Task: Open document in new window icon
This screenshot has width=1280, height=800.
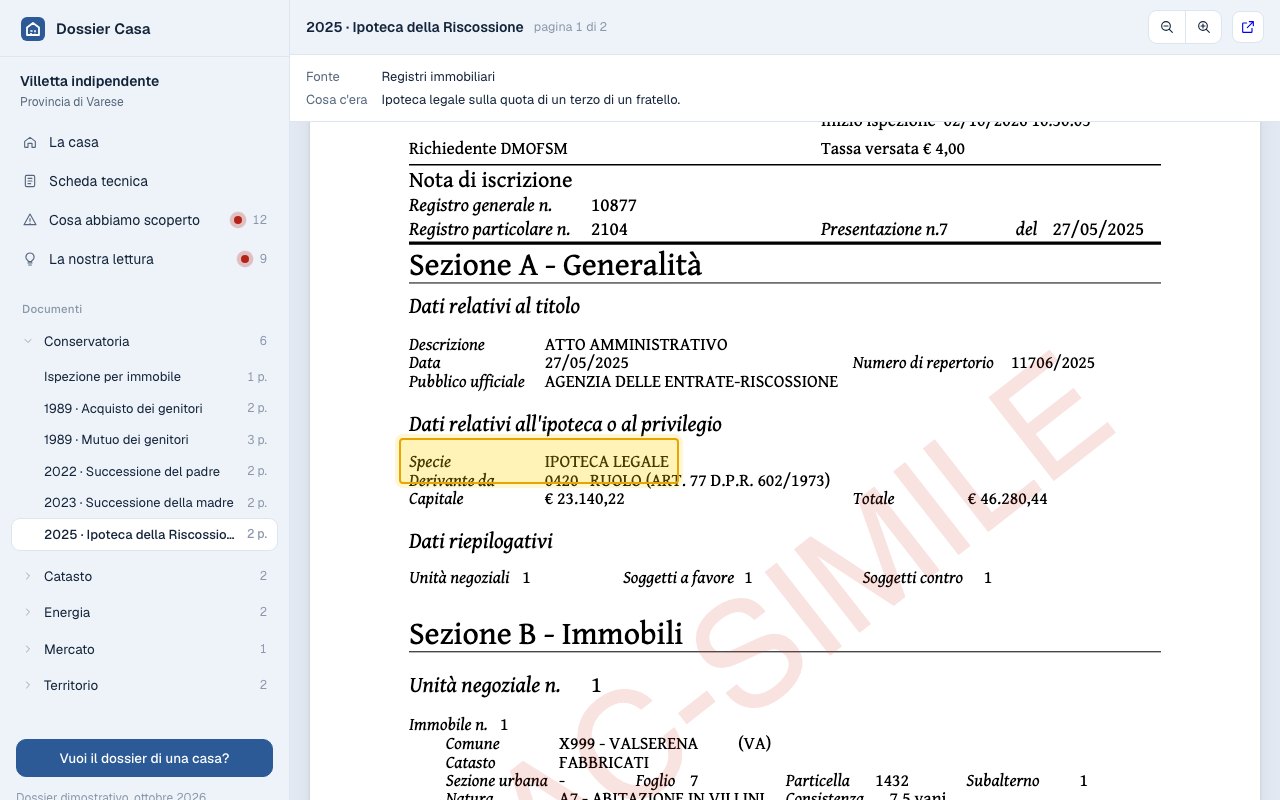Action: pyautogui.click(x=1247, y=28)
